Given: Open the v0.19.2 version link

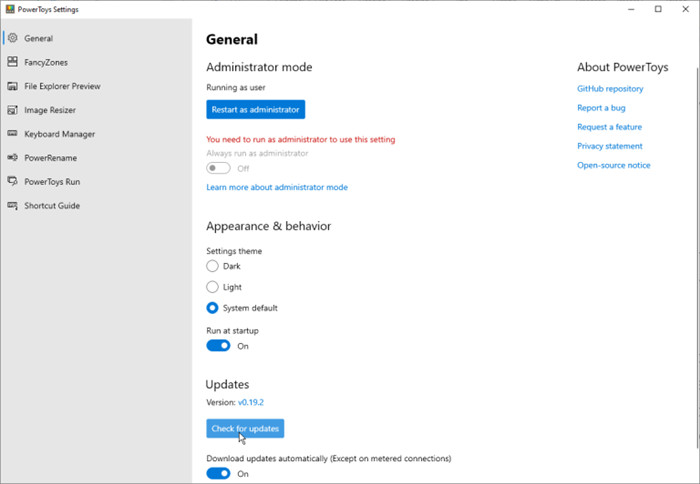Looking at the screenshot, I should point(251,402).
